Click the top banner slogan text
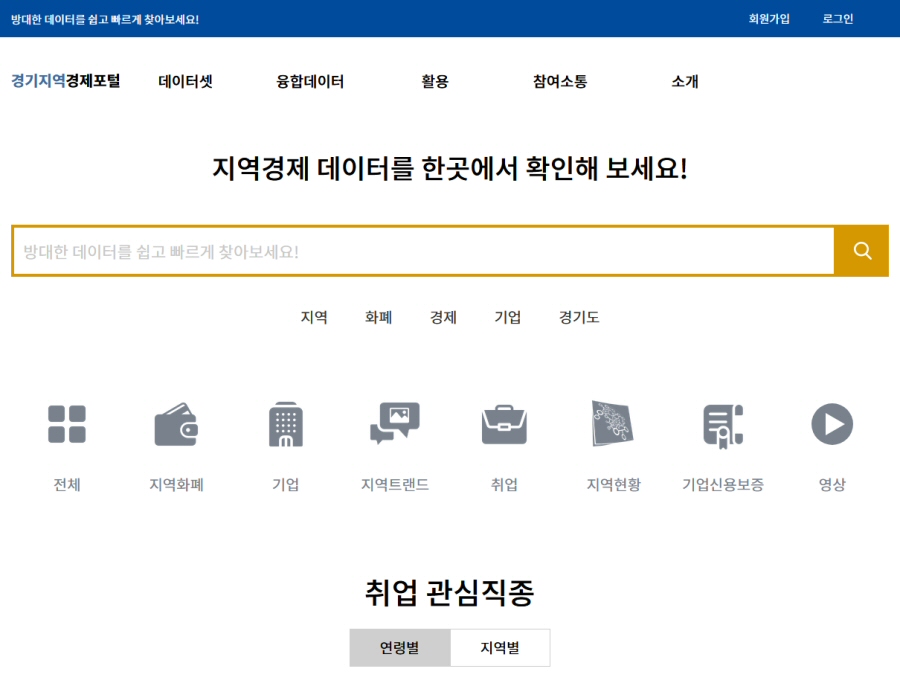Viewport: 900px width, 692px height. (105, 20)
